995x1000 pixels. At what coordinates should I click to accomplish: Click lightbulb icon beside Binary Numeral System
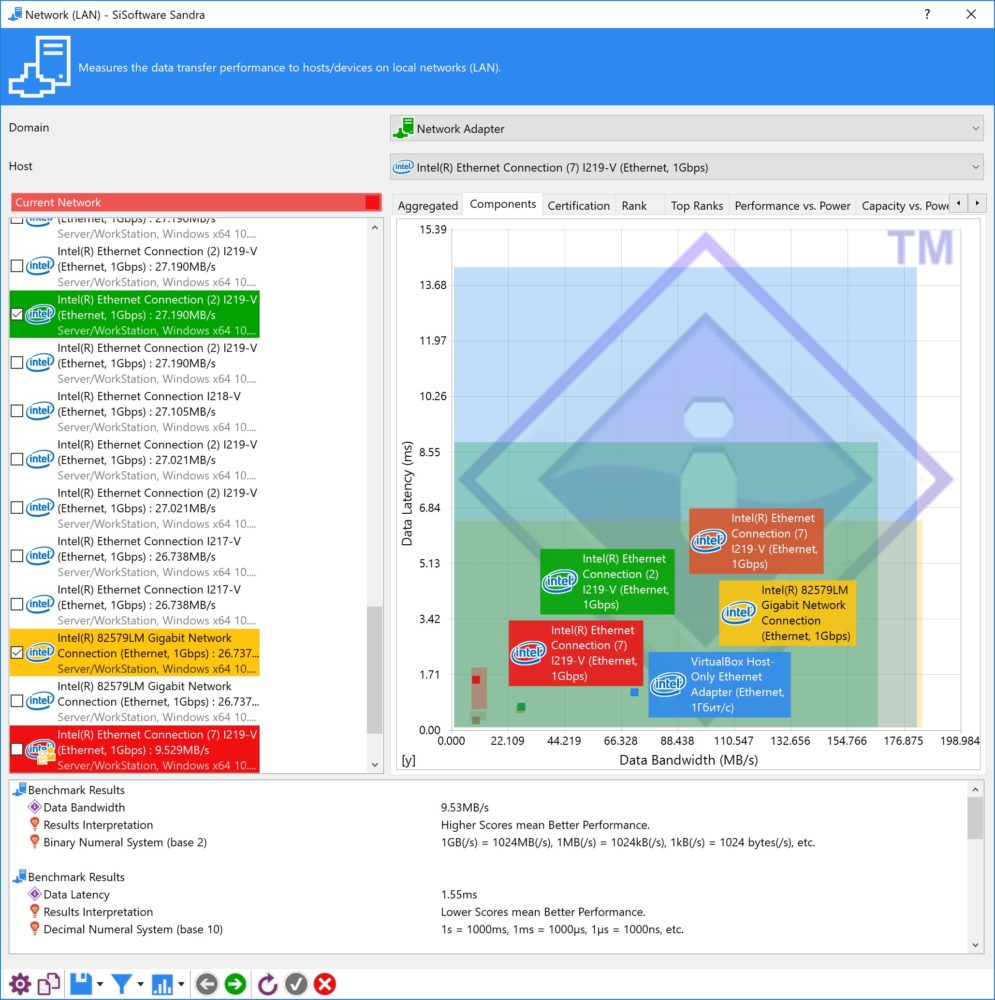pos(35,842)
